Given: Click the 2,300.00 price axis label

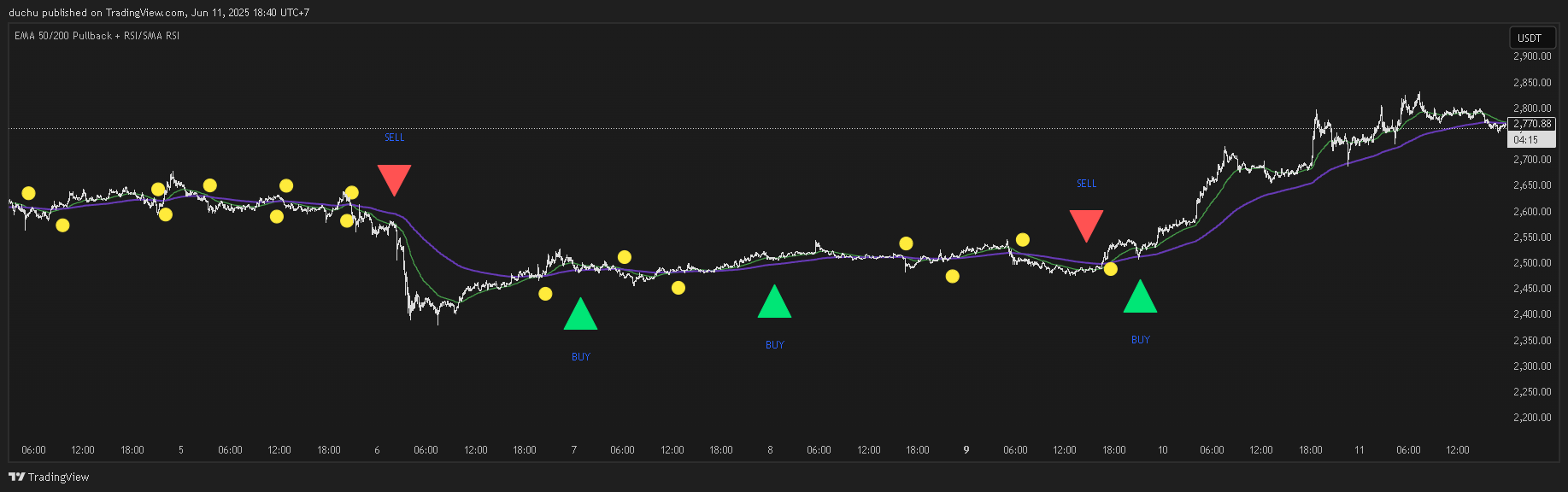Looking at the screenshot, I should [1532, 366].
